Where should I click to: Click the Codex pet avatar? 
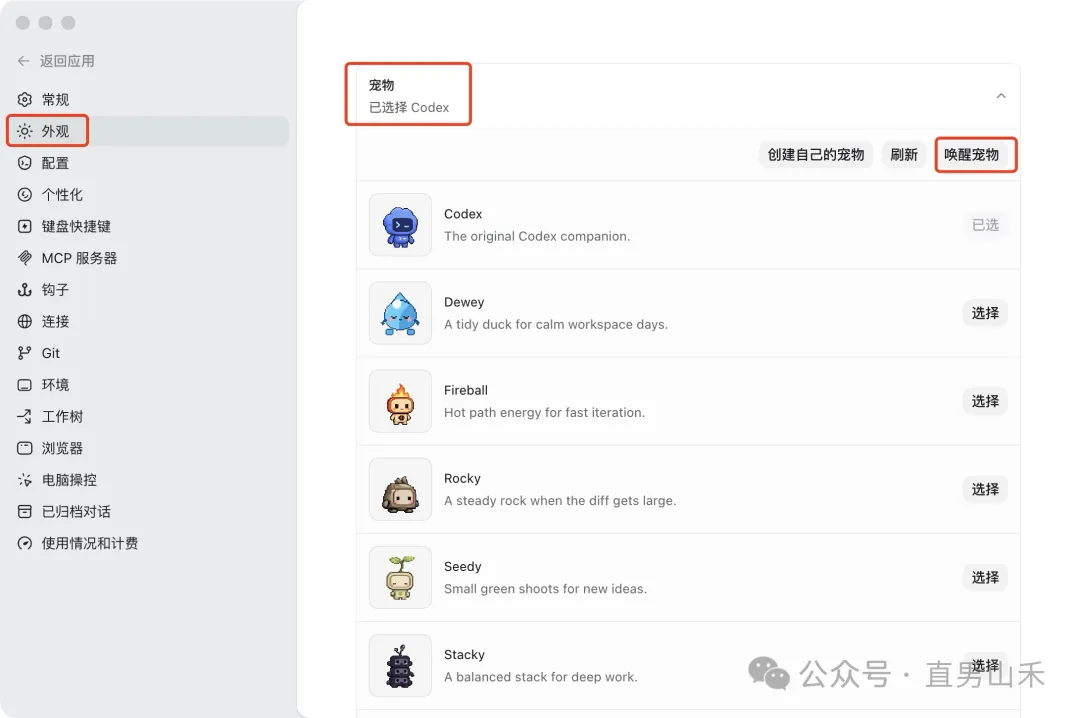pyautogui.click(x=400, y=225)
